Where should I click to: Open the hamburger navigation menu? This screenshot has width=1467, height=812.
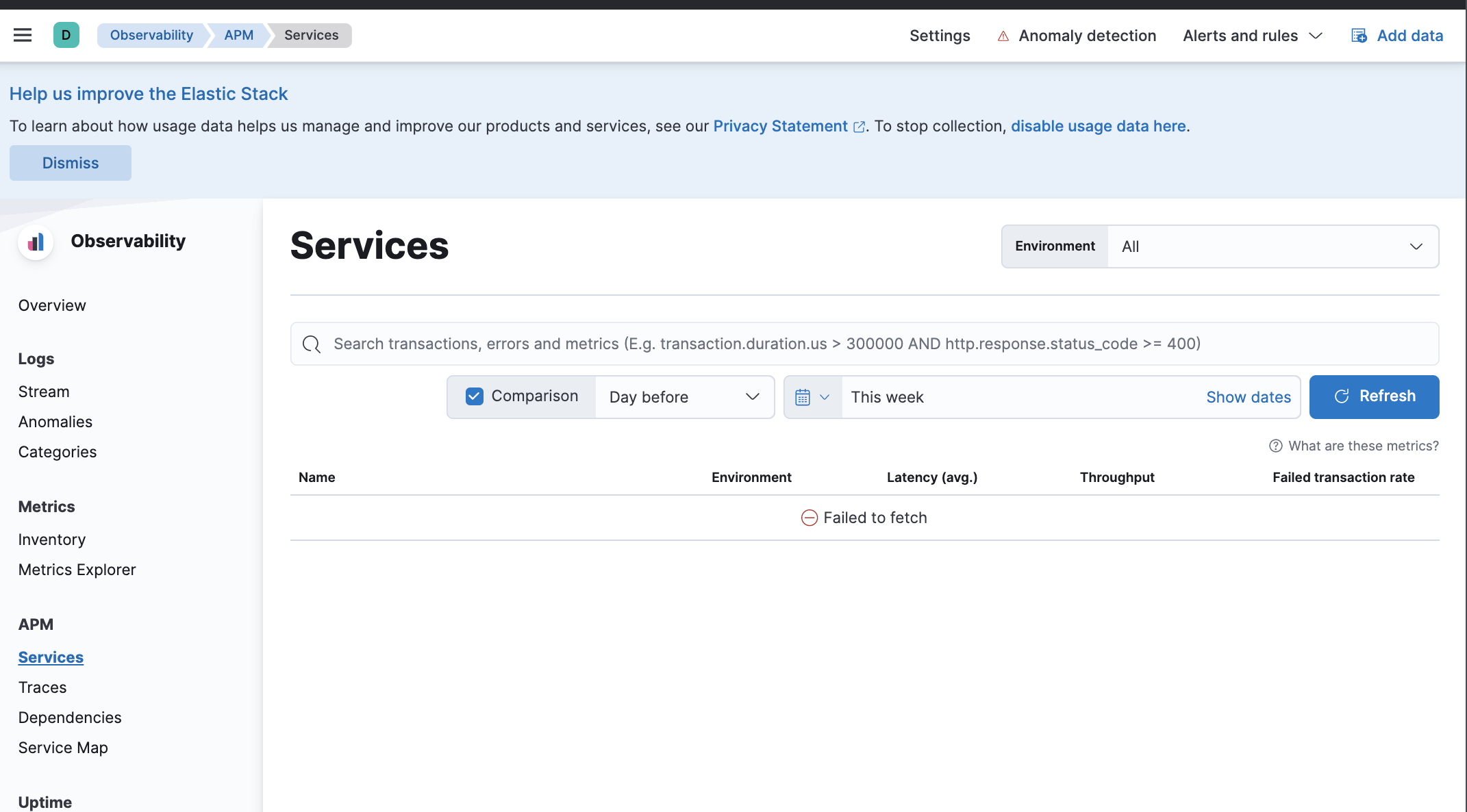[23, 35]
